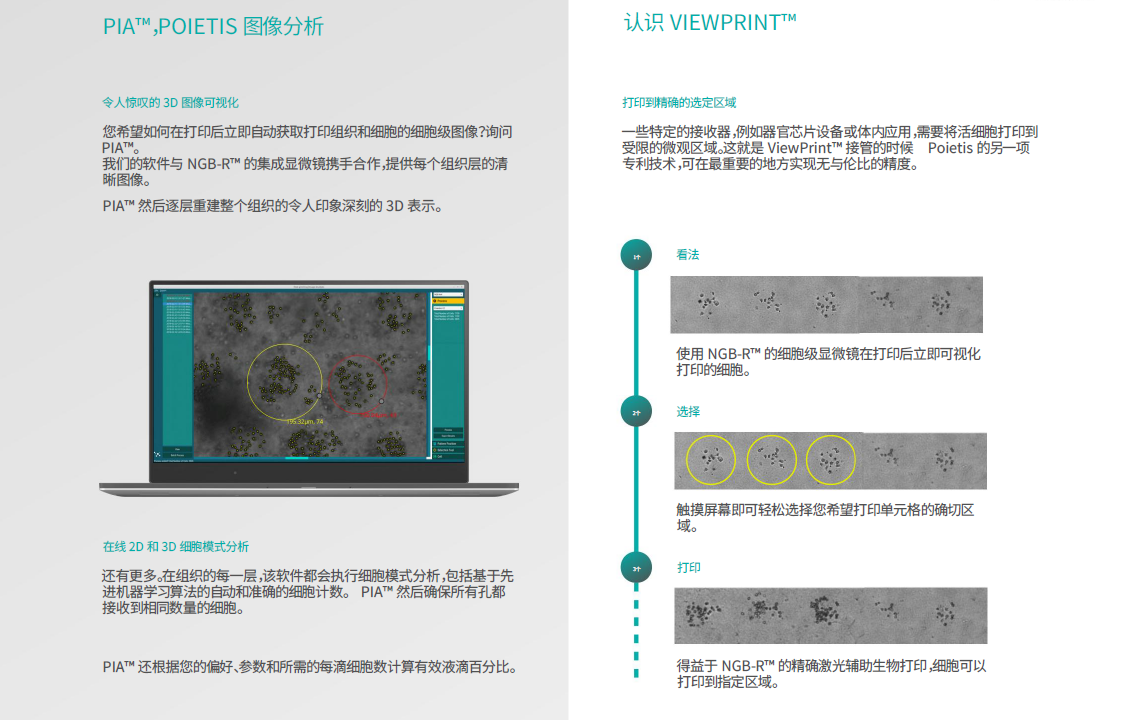Toggle the Pattern Position option in laptop panel

447,444
